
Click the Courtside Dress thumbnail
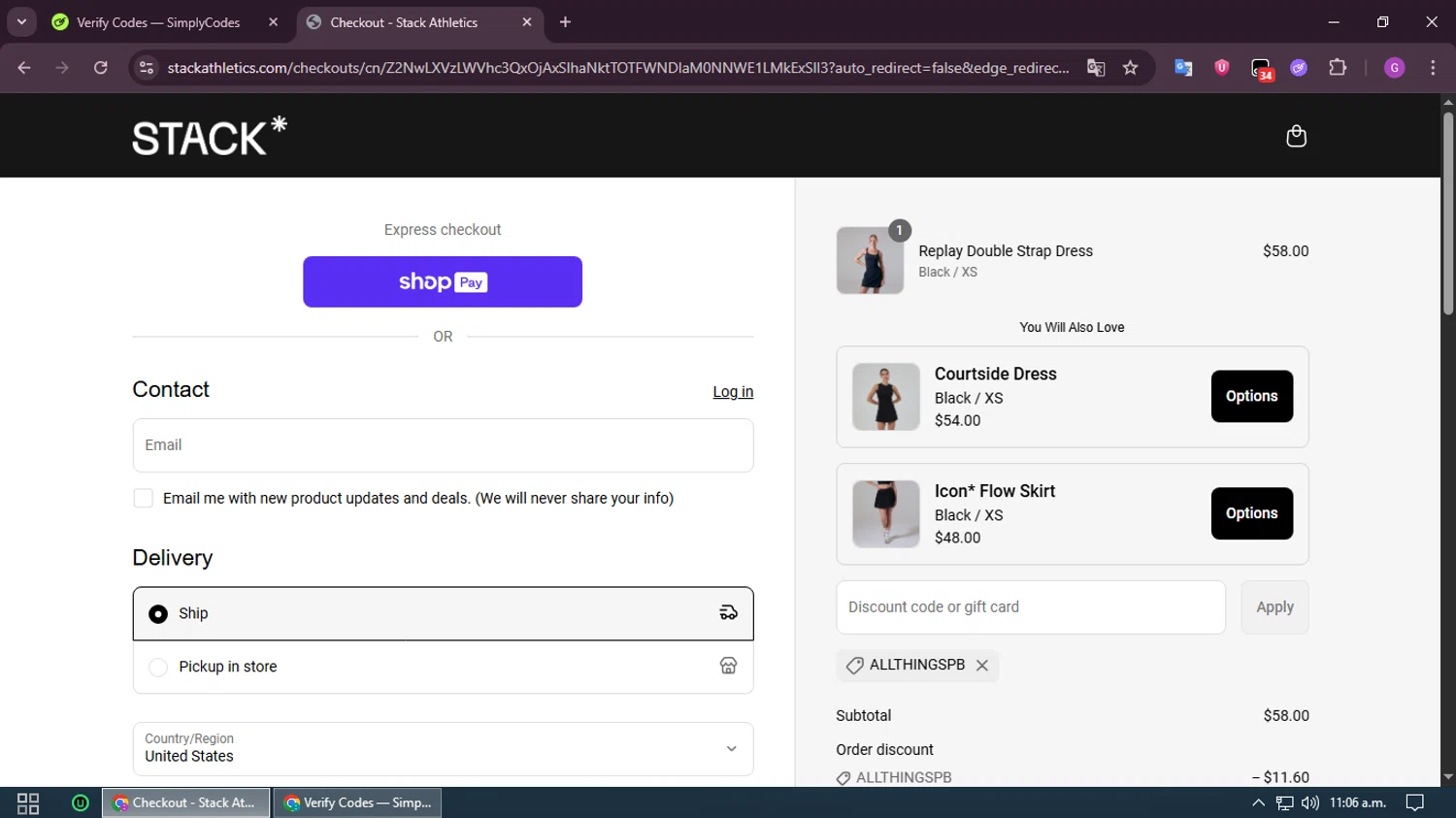point(885,397)
